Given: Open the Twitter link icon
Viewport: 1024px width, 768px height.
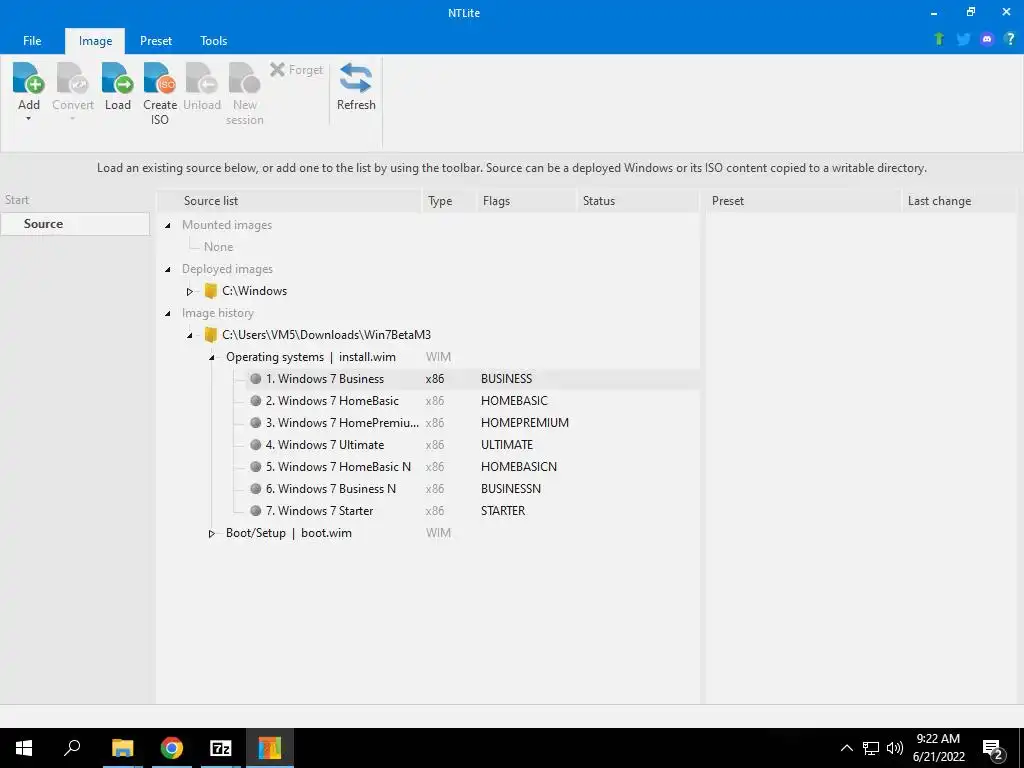Looking at the screenshot, I should [x=963, y=39].
